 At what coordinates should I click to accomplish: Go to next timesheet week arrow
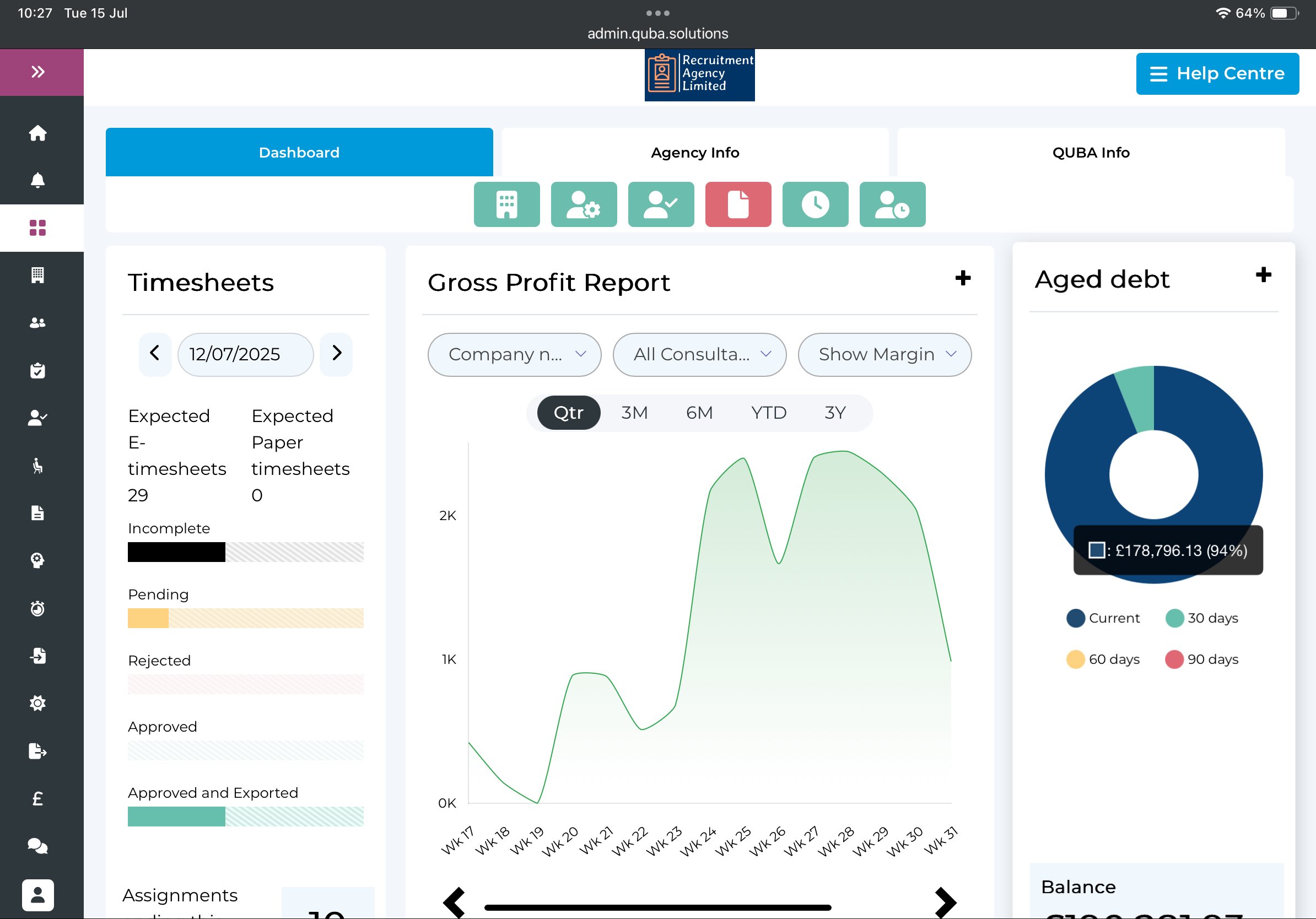click(337, 354)
